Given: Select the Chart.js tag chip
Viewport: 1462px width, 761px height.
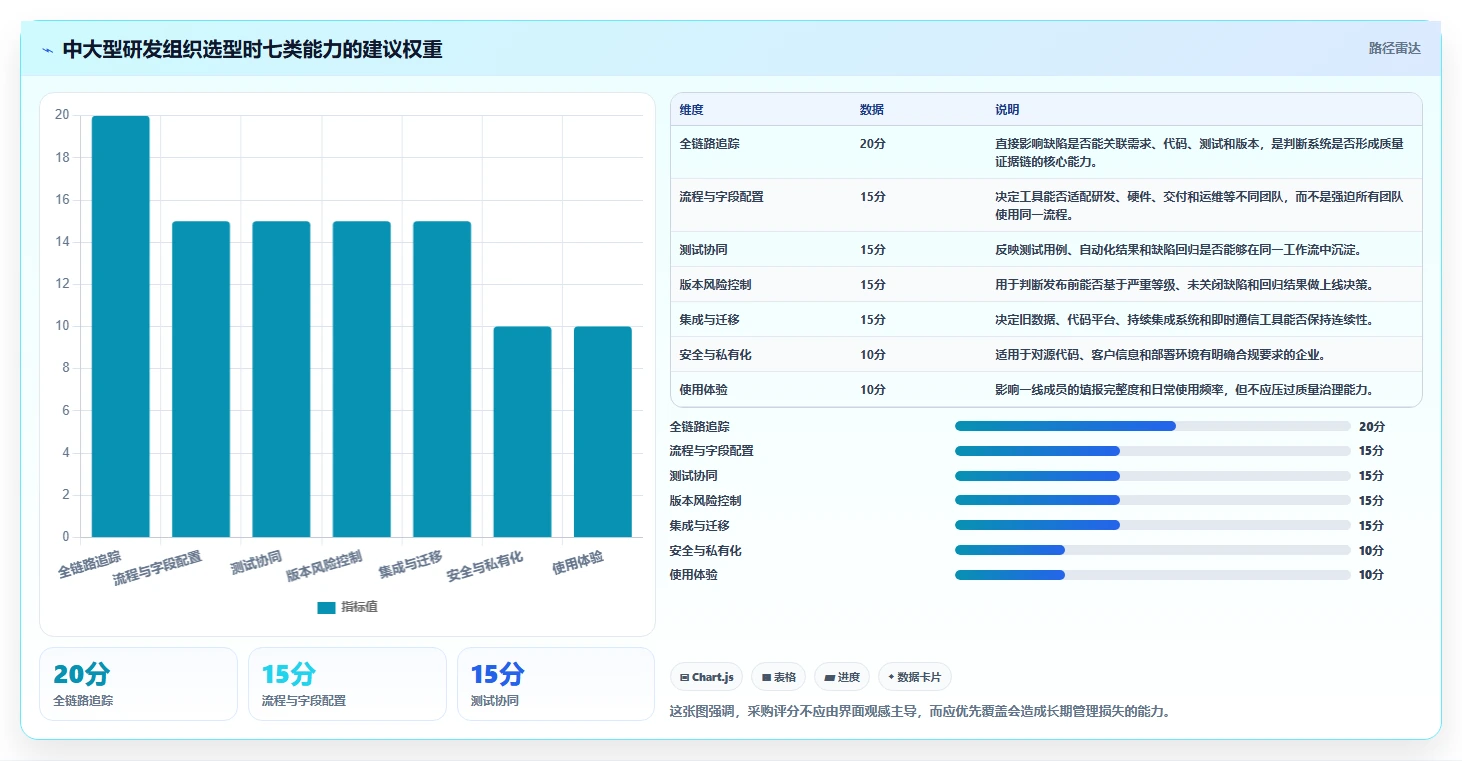Looking at the screenshot, I should (706, 677).
